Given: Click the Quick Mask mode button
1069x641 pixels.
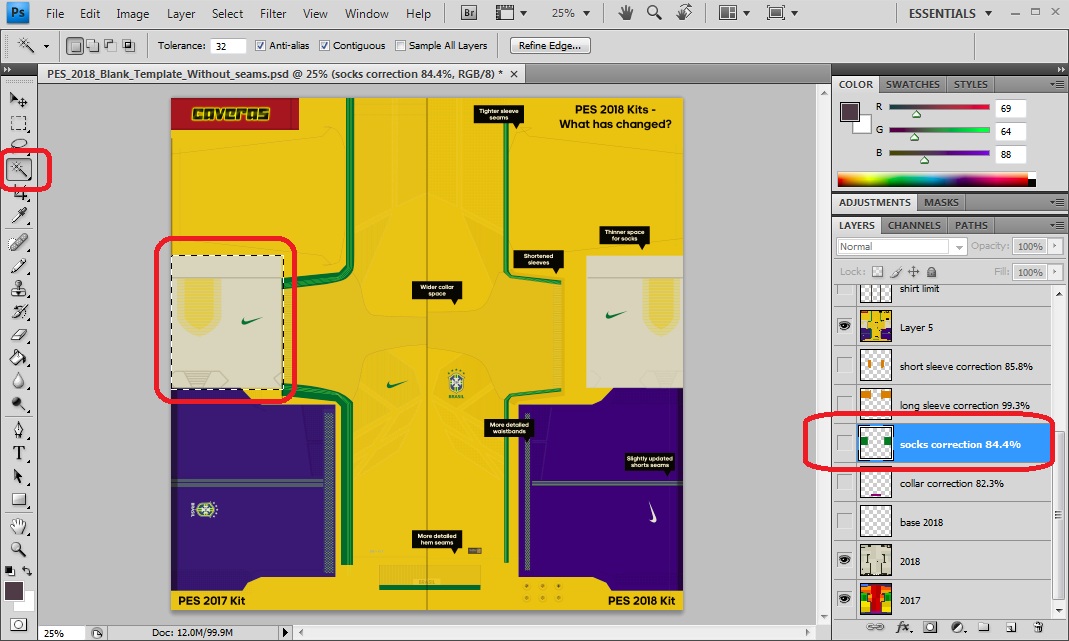Looking at the screenshot, I should (x=18, y=624).
